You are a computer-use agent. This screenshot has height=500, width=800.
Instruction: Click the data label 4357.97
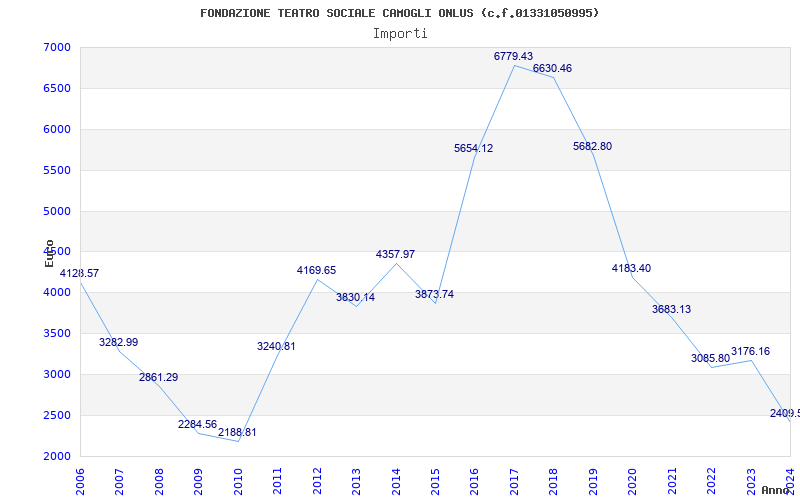[x=395, y=254]
